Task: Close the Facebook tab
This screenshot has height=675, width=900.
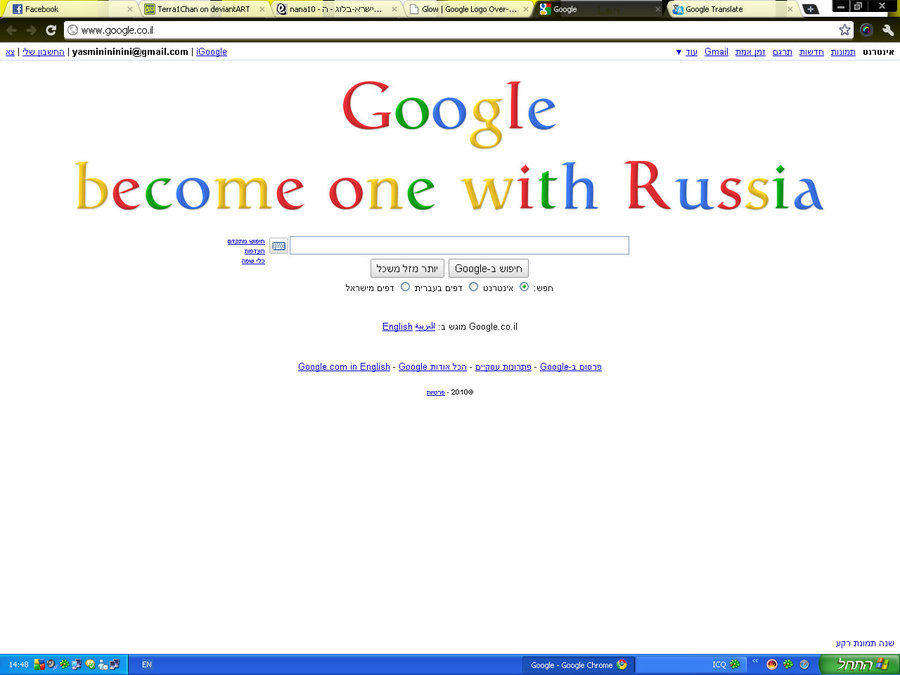Action: 129,9
